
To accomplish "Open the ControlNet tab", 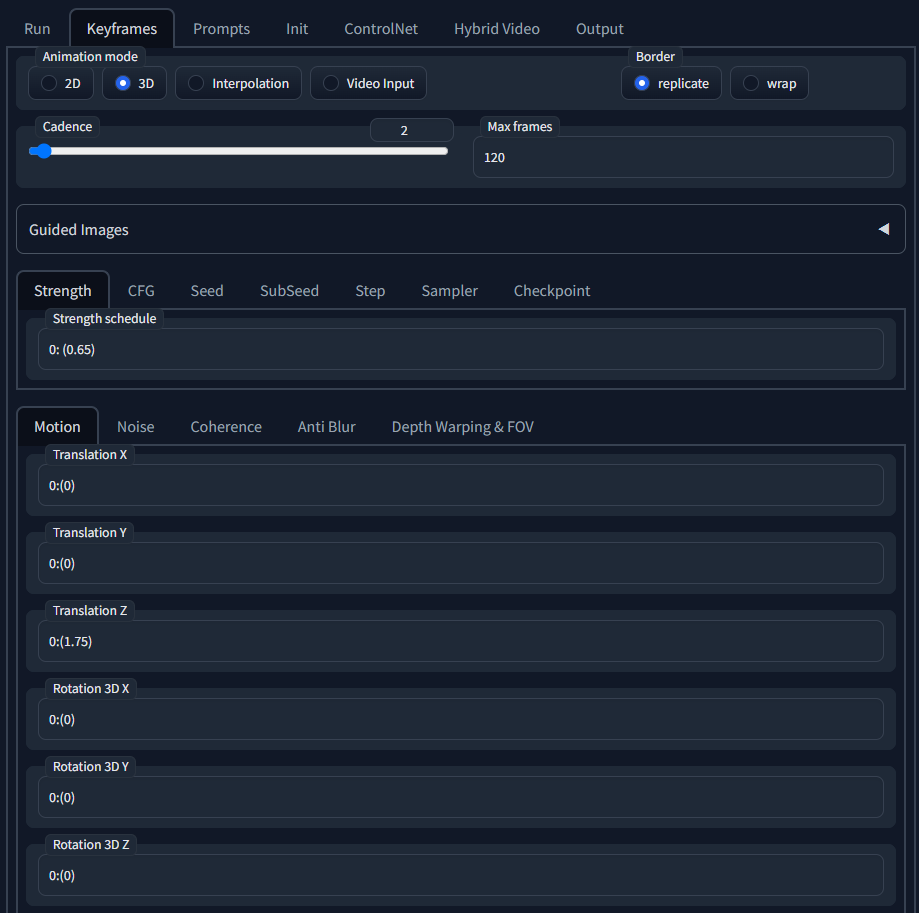I will tap(381, 29).
